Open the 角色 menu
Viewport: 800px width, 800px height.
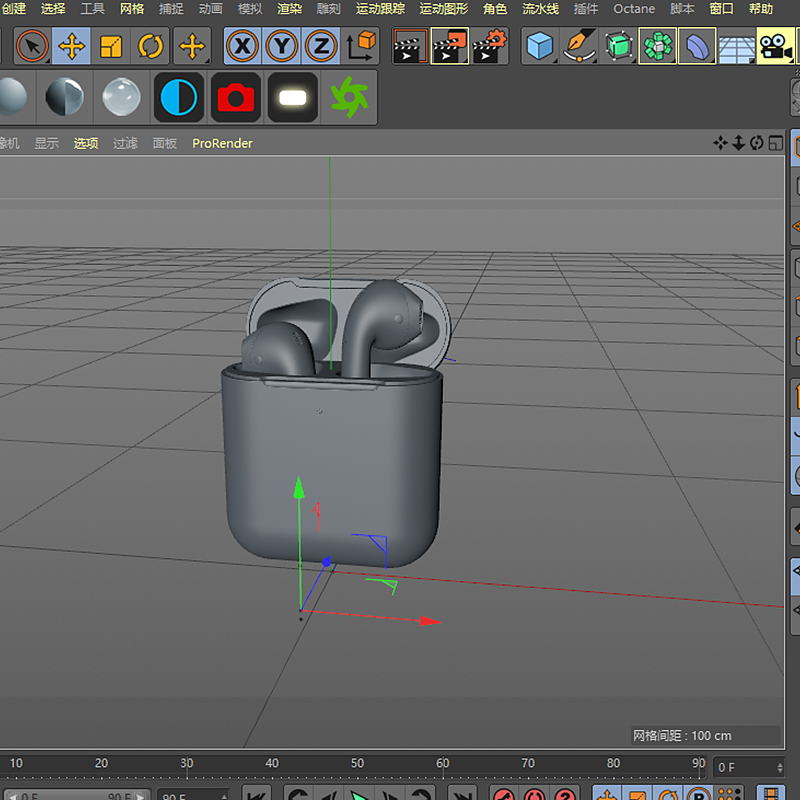pyautogui.click(x=495, y=9)
